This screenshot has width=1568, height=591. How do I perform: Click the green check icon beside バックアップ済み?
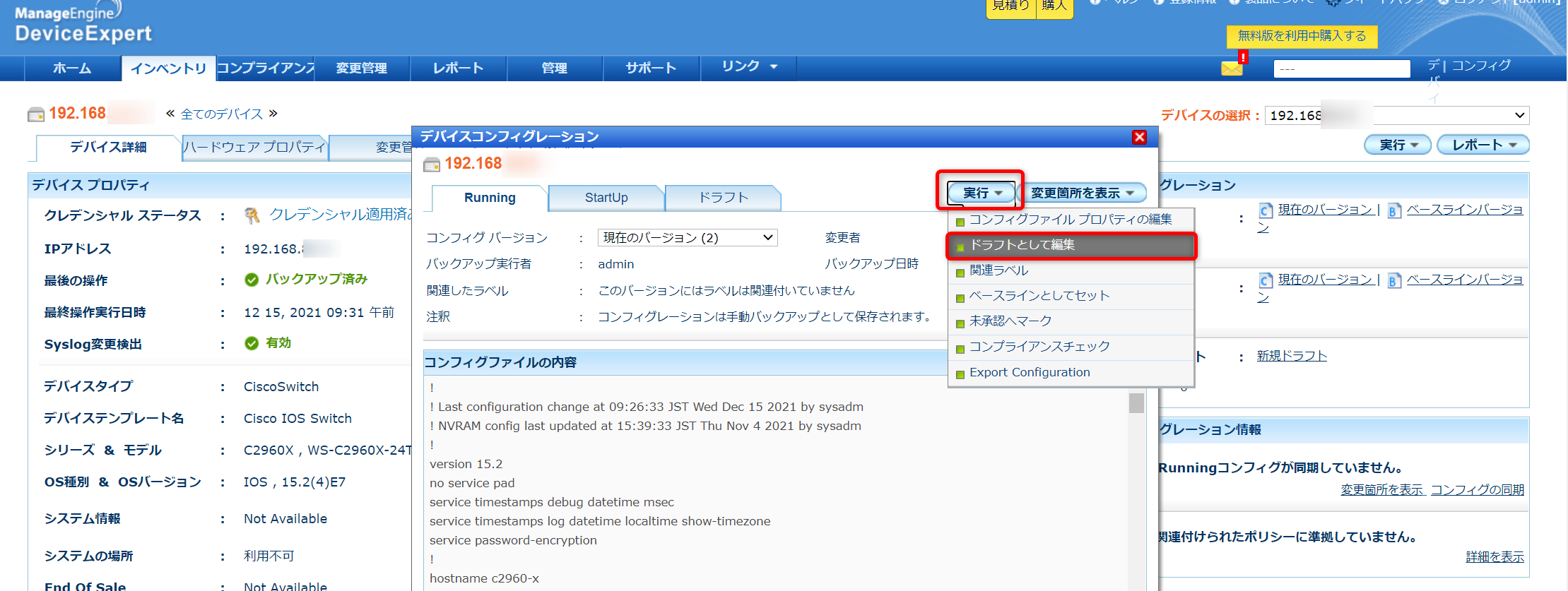(x=252, y=280)
